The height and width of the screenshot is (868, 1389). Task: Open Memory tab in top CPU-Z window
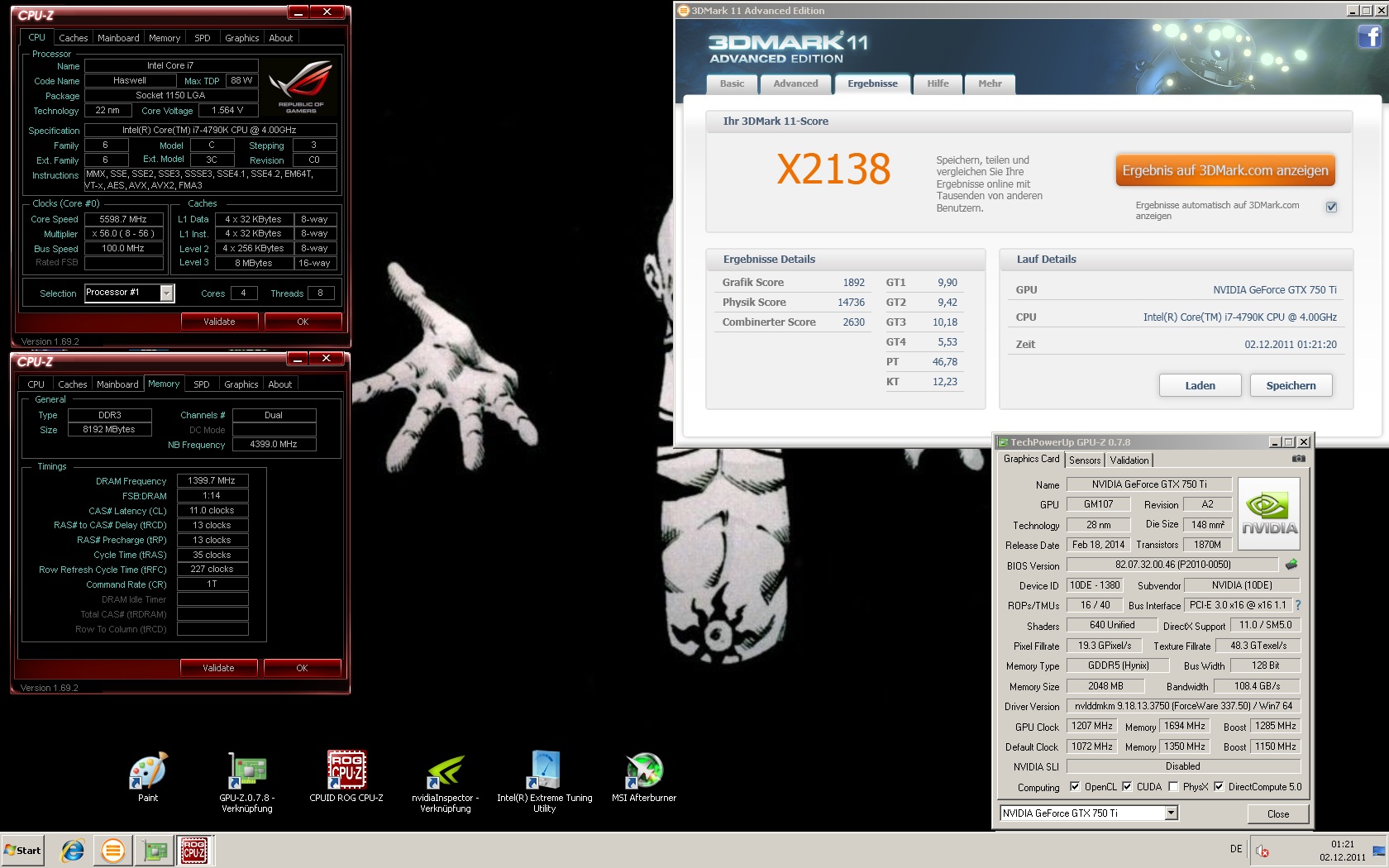tap(165, 38)
